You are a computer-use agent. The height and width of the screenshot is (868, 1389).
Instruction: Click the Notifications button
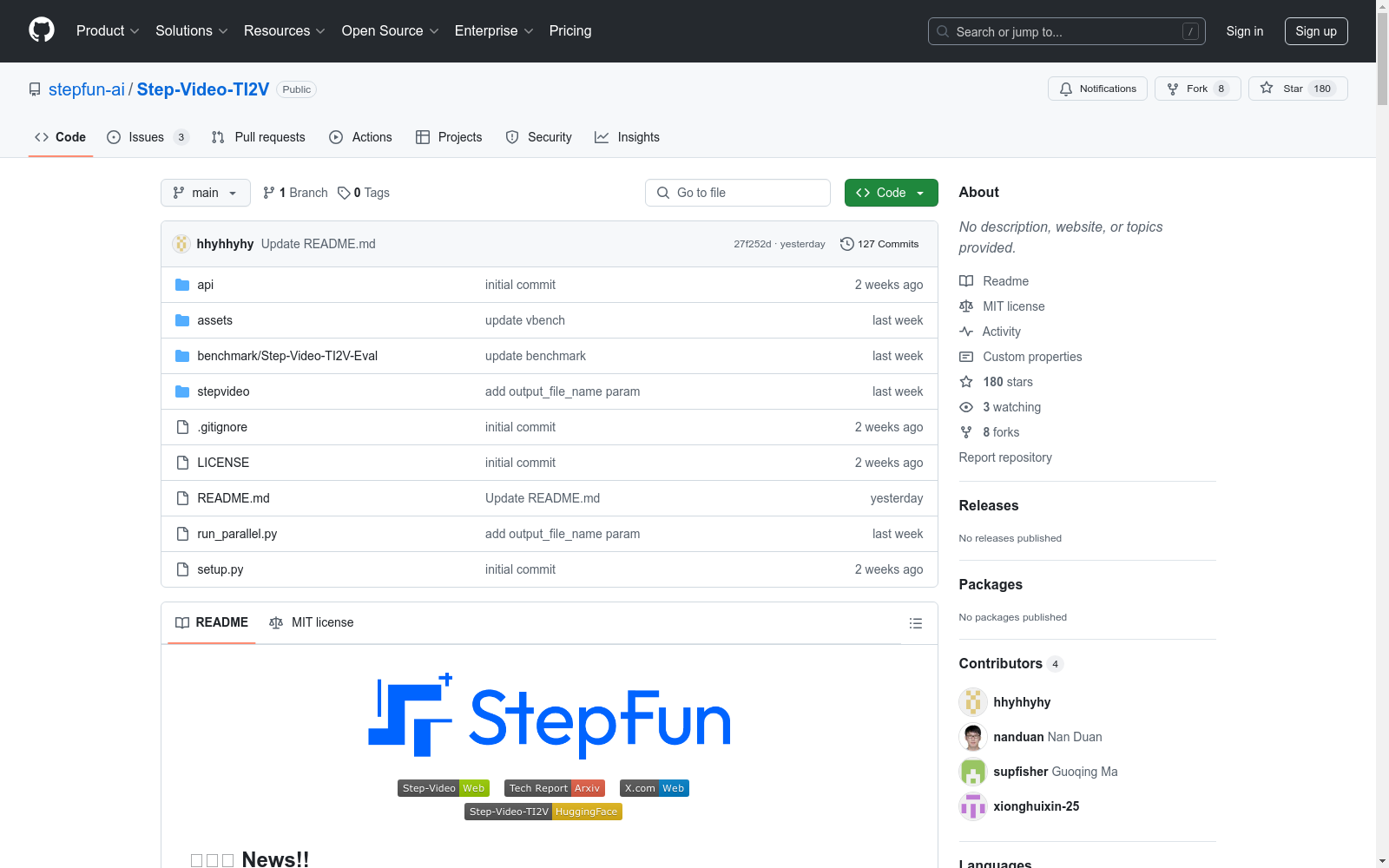click(1097, 89)
